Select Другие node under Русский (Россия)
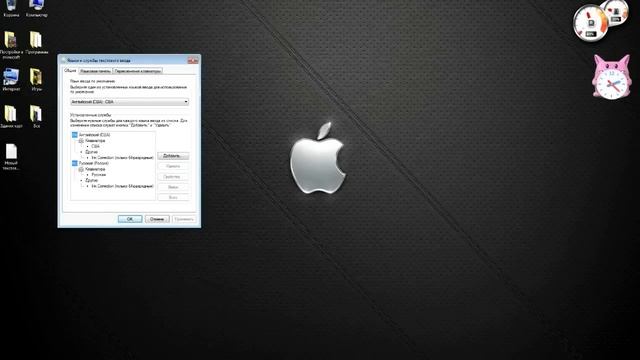The image size is (640, 360). tap(91, 180)
